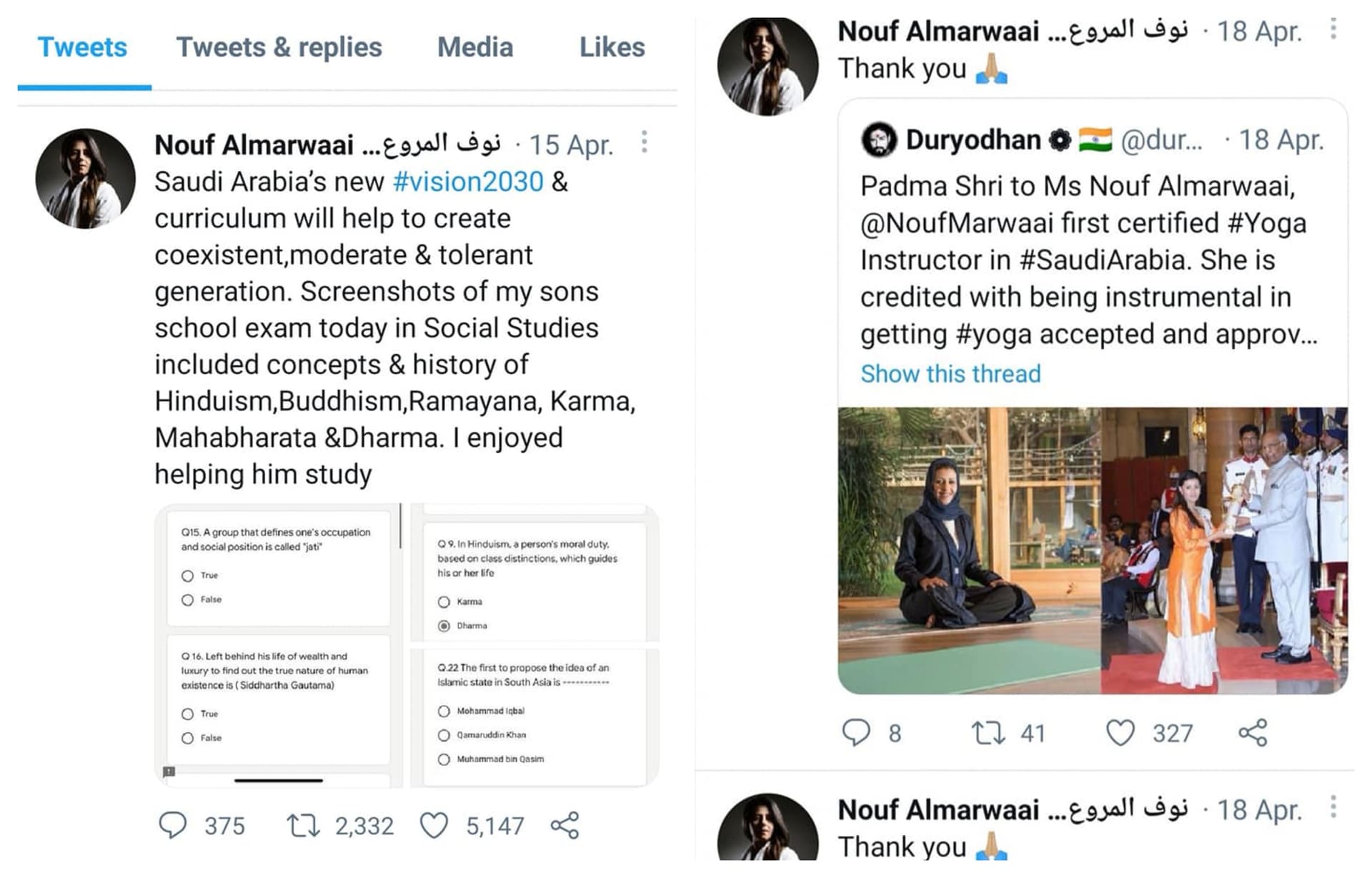This screenshot has height=878, width=1372.
Task: Reply to tweet with 8 comments
Action: [x=855, y=732]
